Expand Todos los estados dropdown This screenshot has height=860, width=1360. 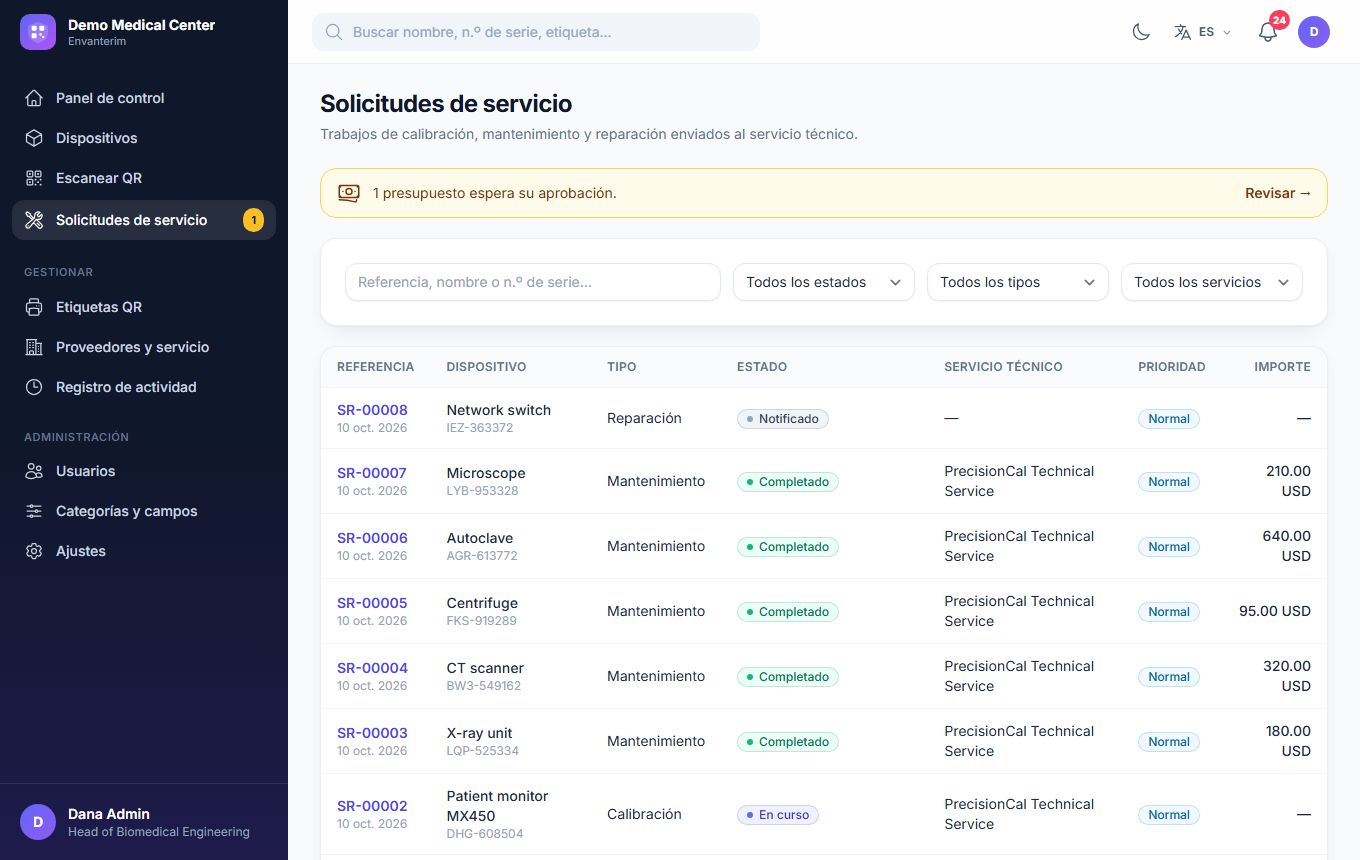click(824, 282)
